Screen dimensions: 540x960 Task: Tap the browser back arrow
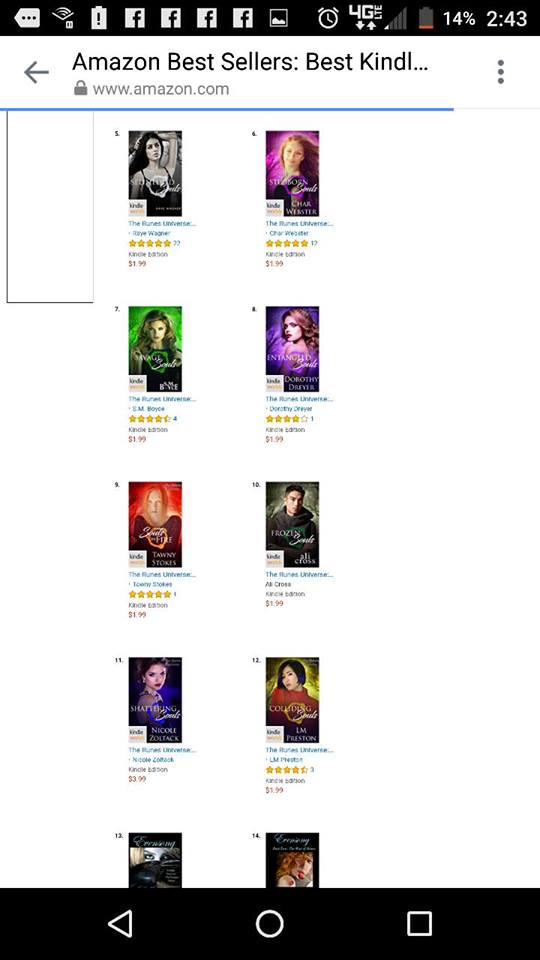36,73
